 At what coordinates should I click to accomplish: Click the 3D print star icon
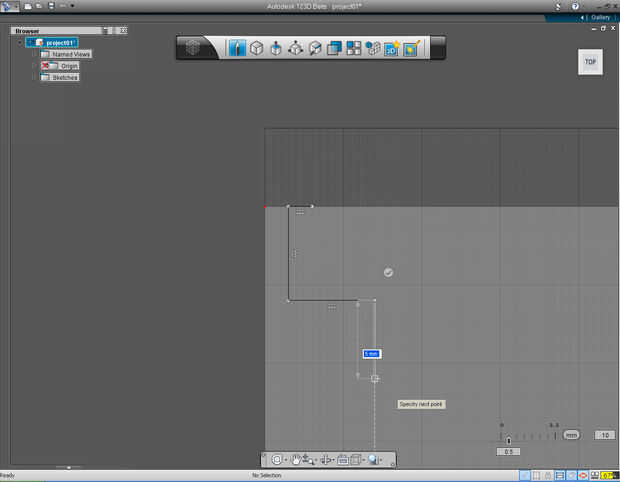tap(392, 48)
